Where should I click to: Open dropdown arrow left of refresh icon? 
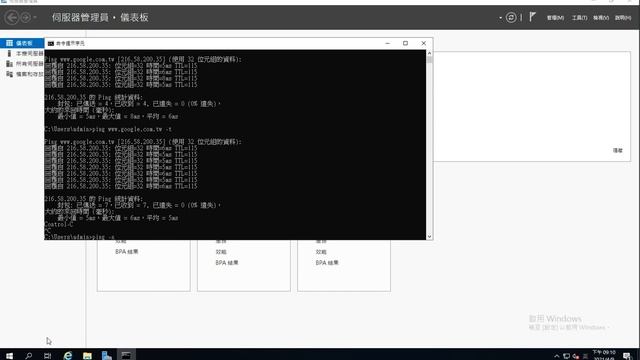tap(500, 18)
